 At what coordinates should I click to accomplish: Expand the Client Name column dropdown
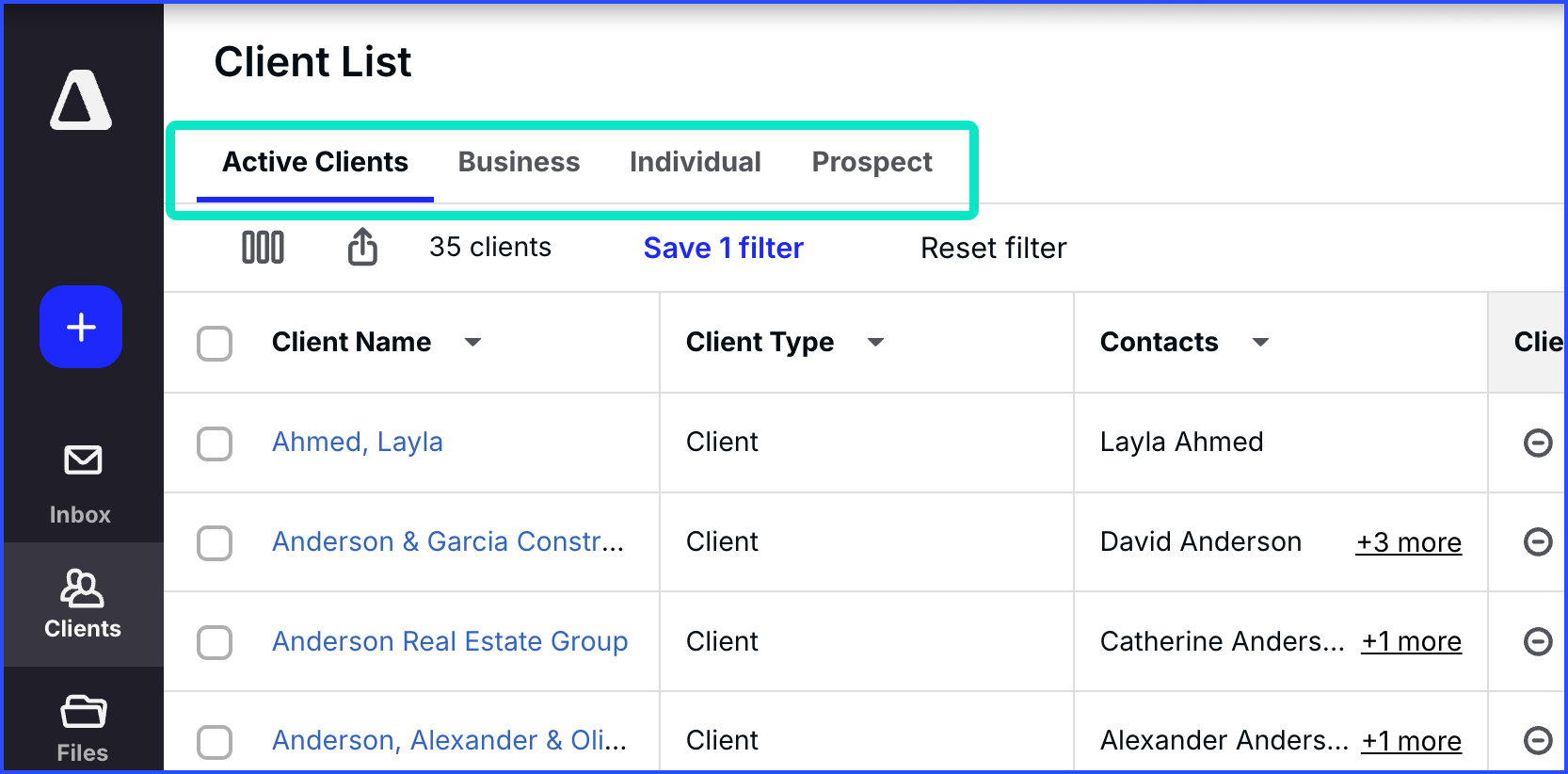point(472,343)
